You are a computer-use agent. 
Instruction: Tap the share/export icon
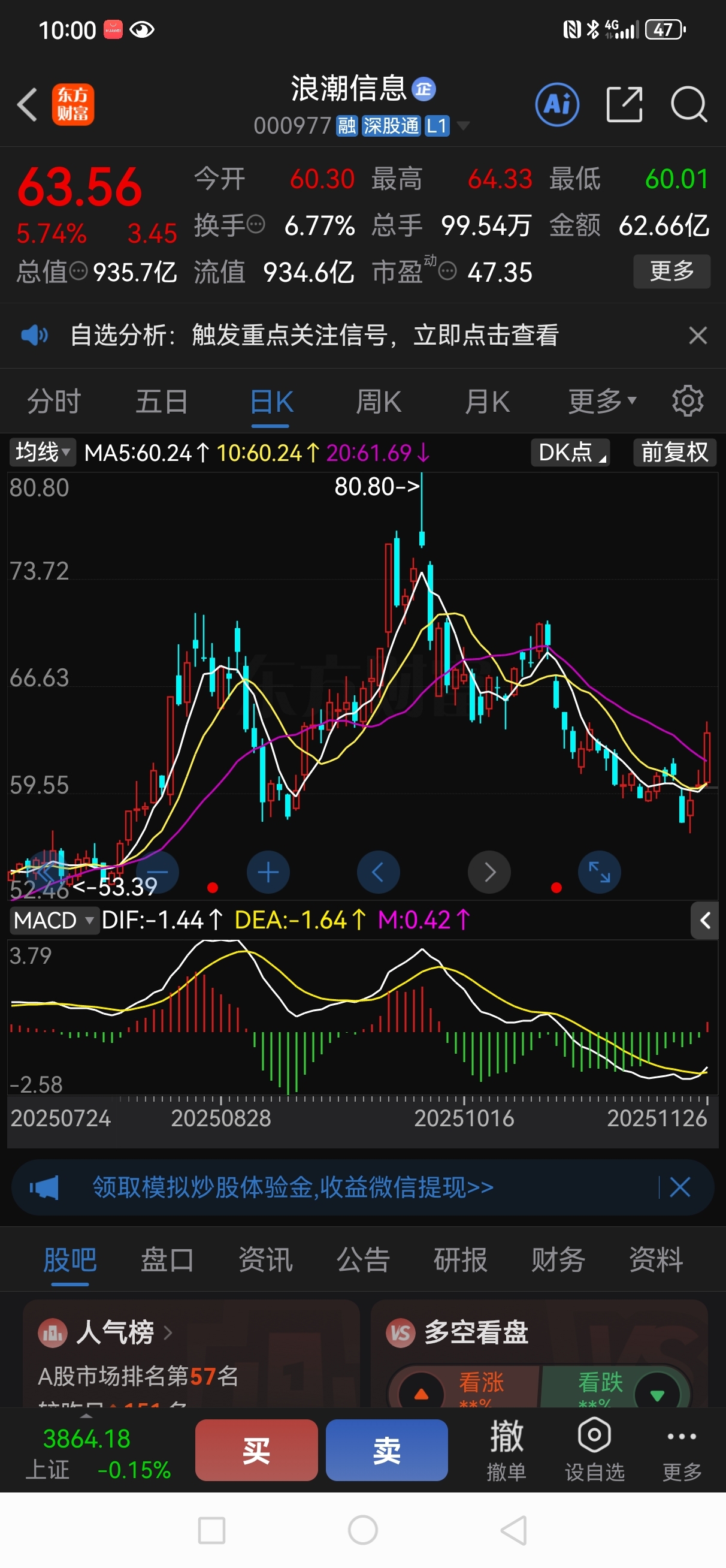(x=624, y=105)
